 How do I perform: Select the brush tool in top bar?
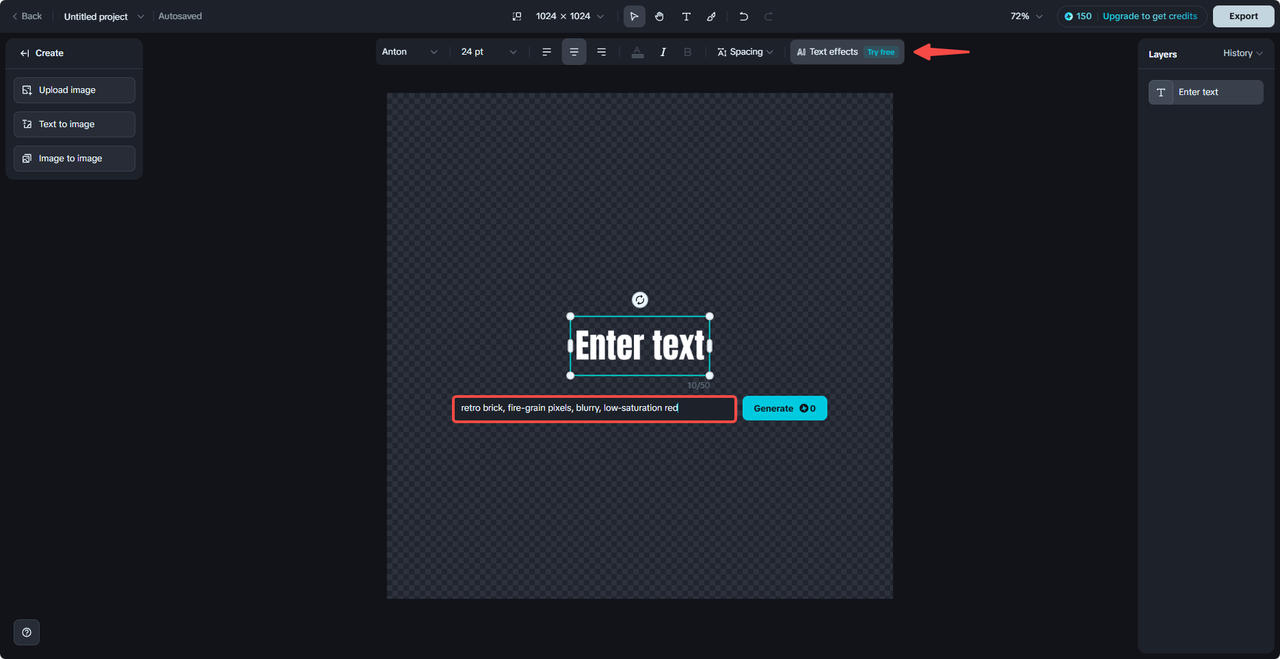(x=711, y=16)
